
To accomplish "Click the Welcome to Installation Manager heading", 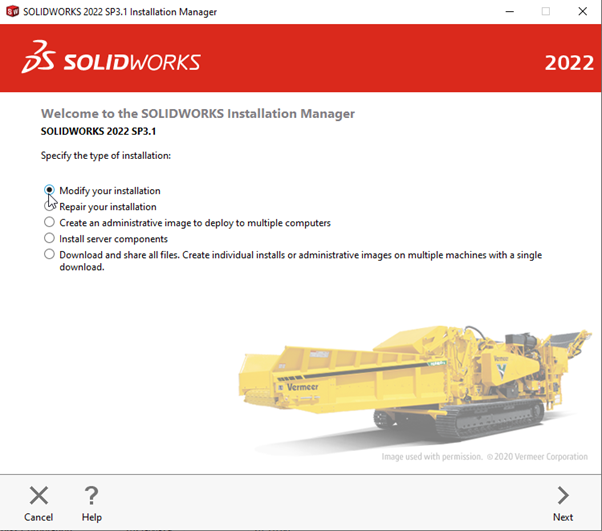I will (197, 114).
